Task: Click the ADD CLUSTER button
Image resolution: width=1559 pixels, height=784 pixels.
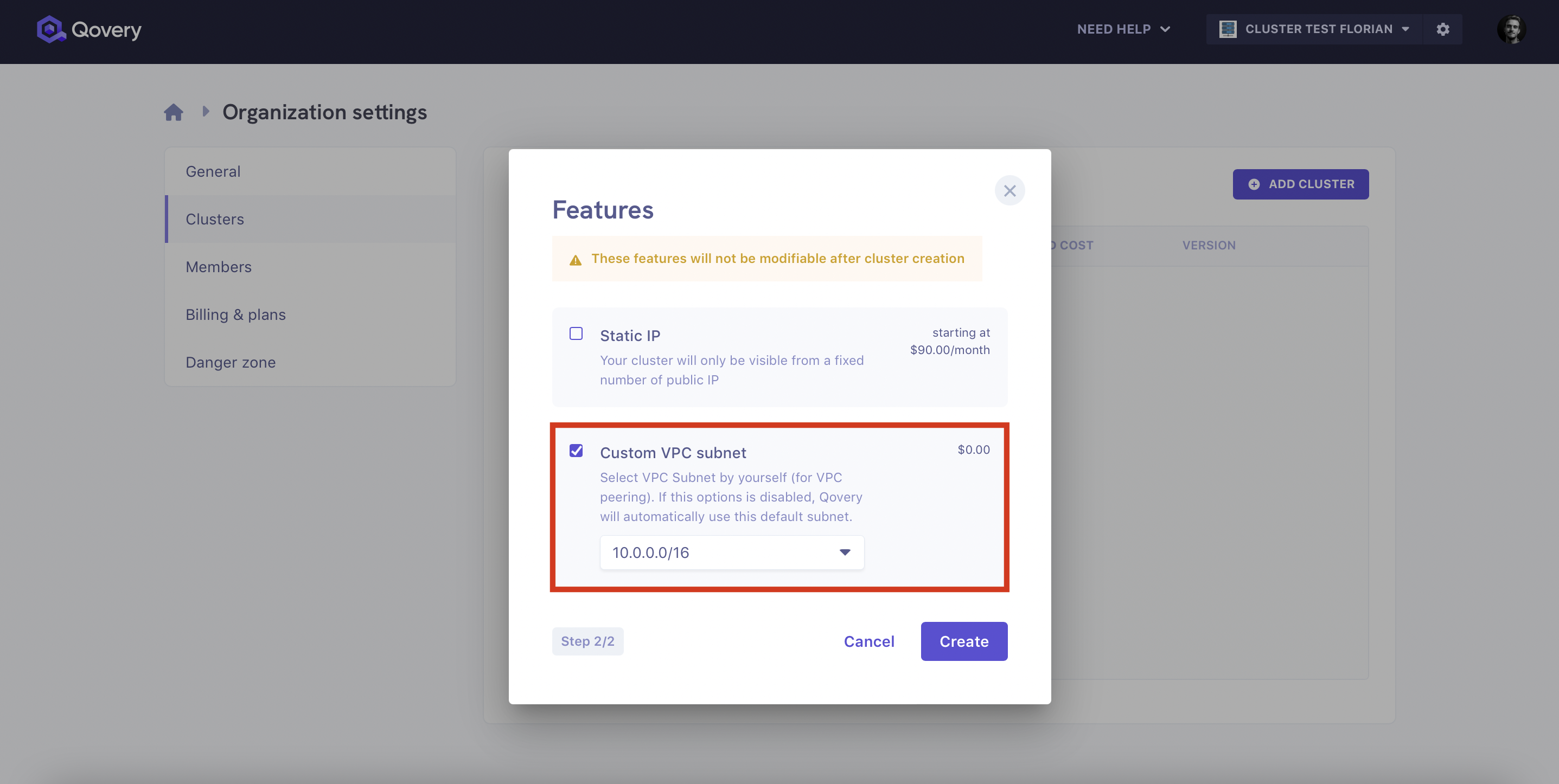Action: click(x=1301, y=184)
